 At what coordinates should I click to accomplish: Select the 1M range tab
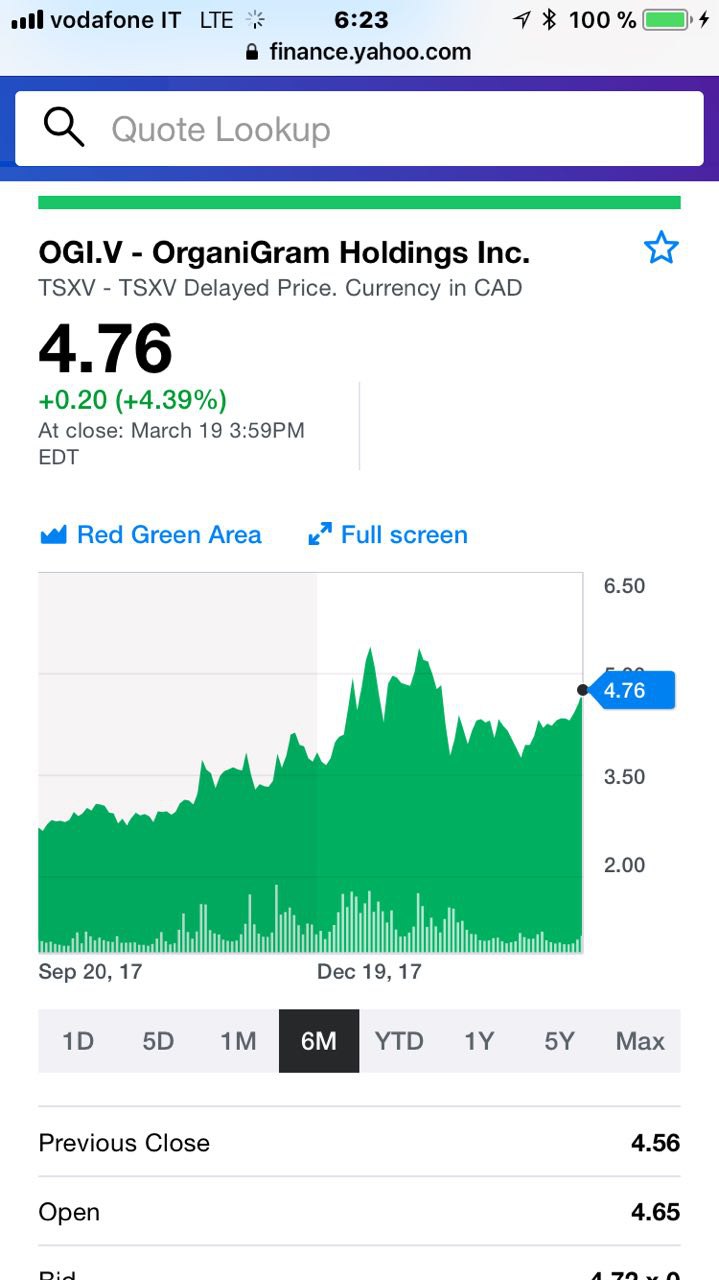tap(238, 1041)
